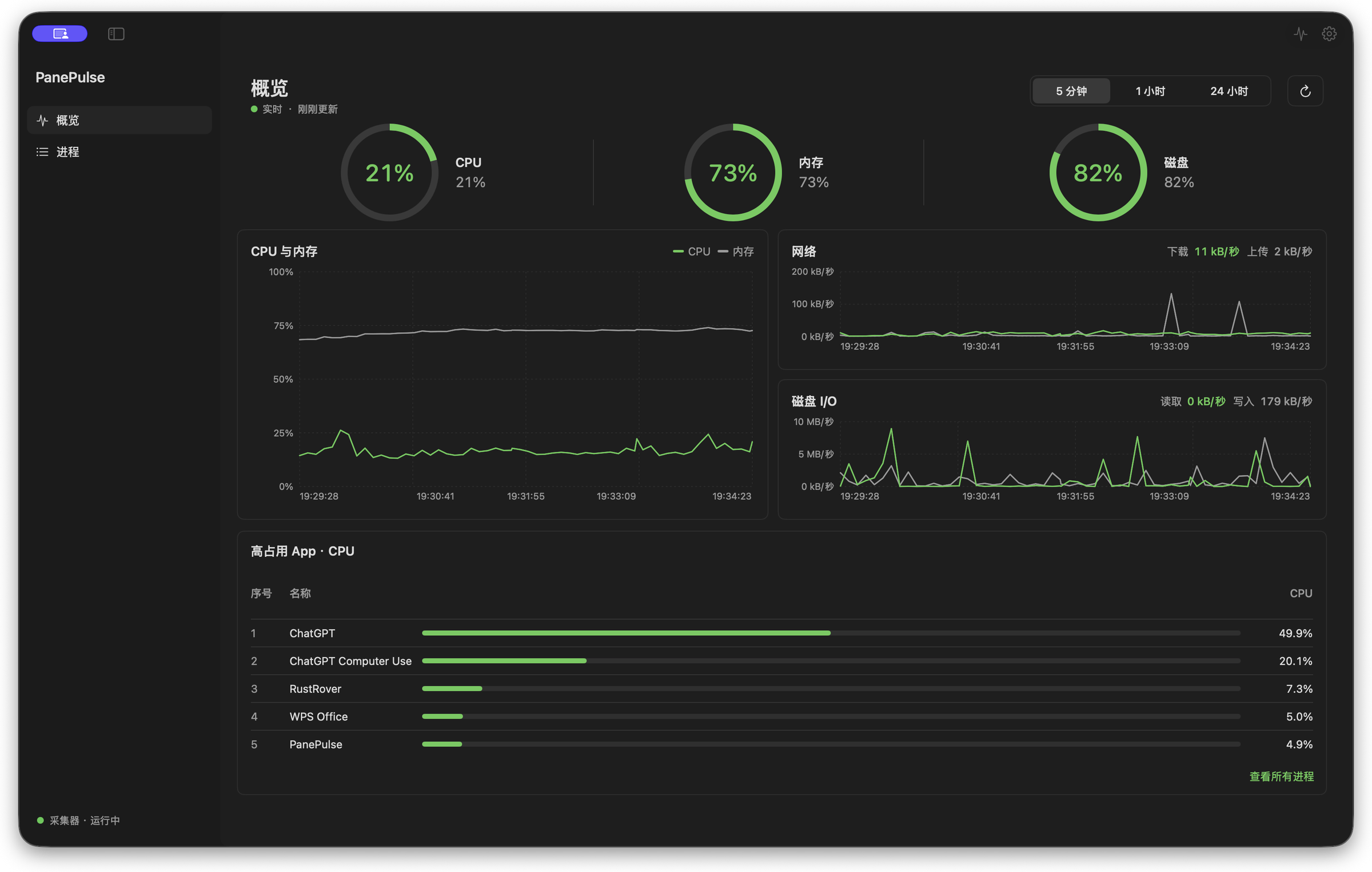Click the refresh circular arrow button
This screenshot has height=872, width=1372.
[1305, 91]
